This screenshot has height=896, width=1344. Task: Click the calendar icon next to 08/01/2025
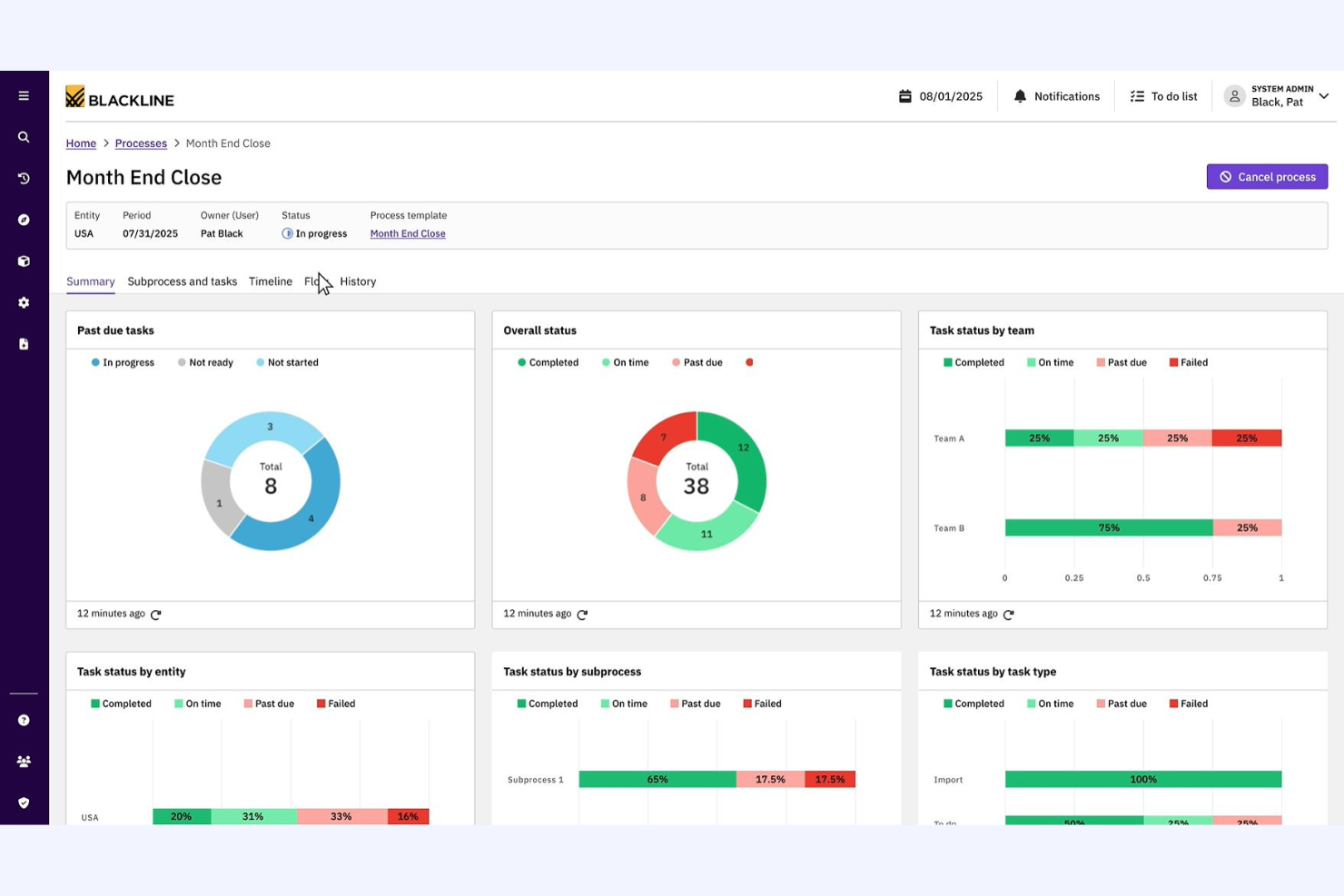(x=904, y=94)
